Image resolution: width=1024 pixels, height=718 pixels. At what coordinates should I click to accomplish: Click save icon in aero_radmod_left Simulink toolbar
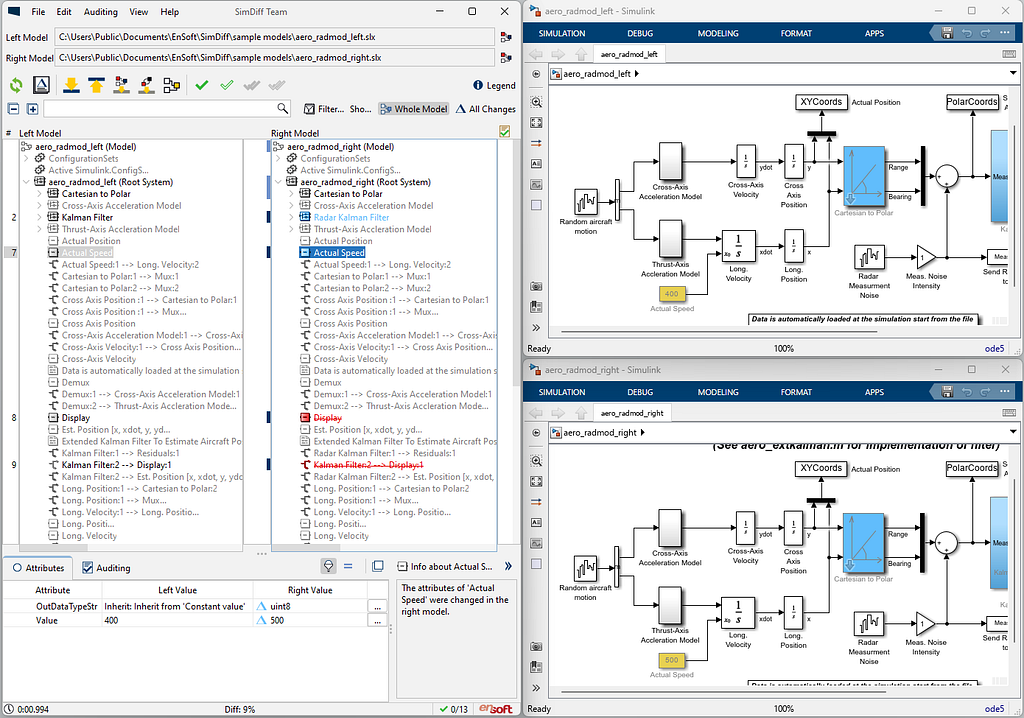pos(948,33)
